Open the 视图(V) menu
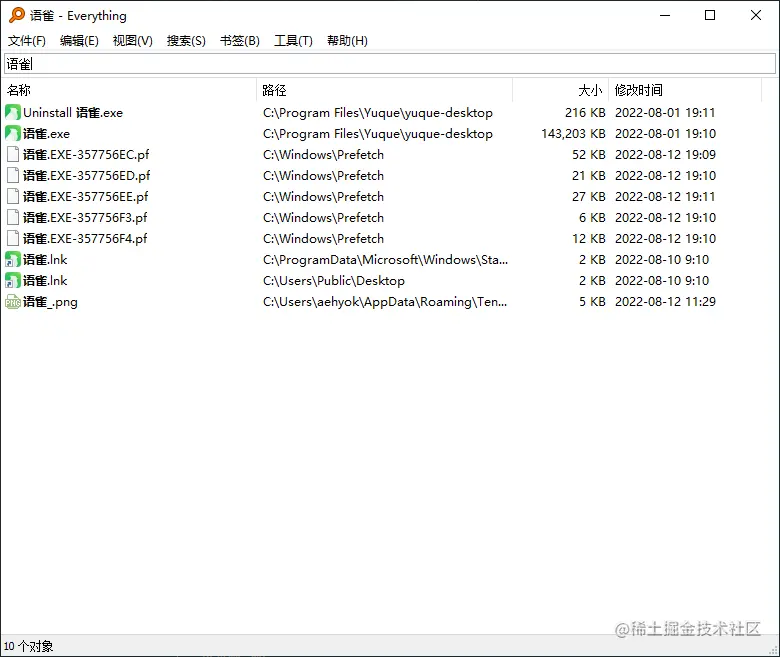Screen dimensions: 780x657 tap(133, 41)
